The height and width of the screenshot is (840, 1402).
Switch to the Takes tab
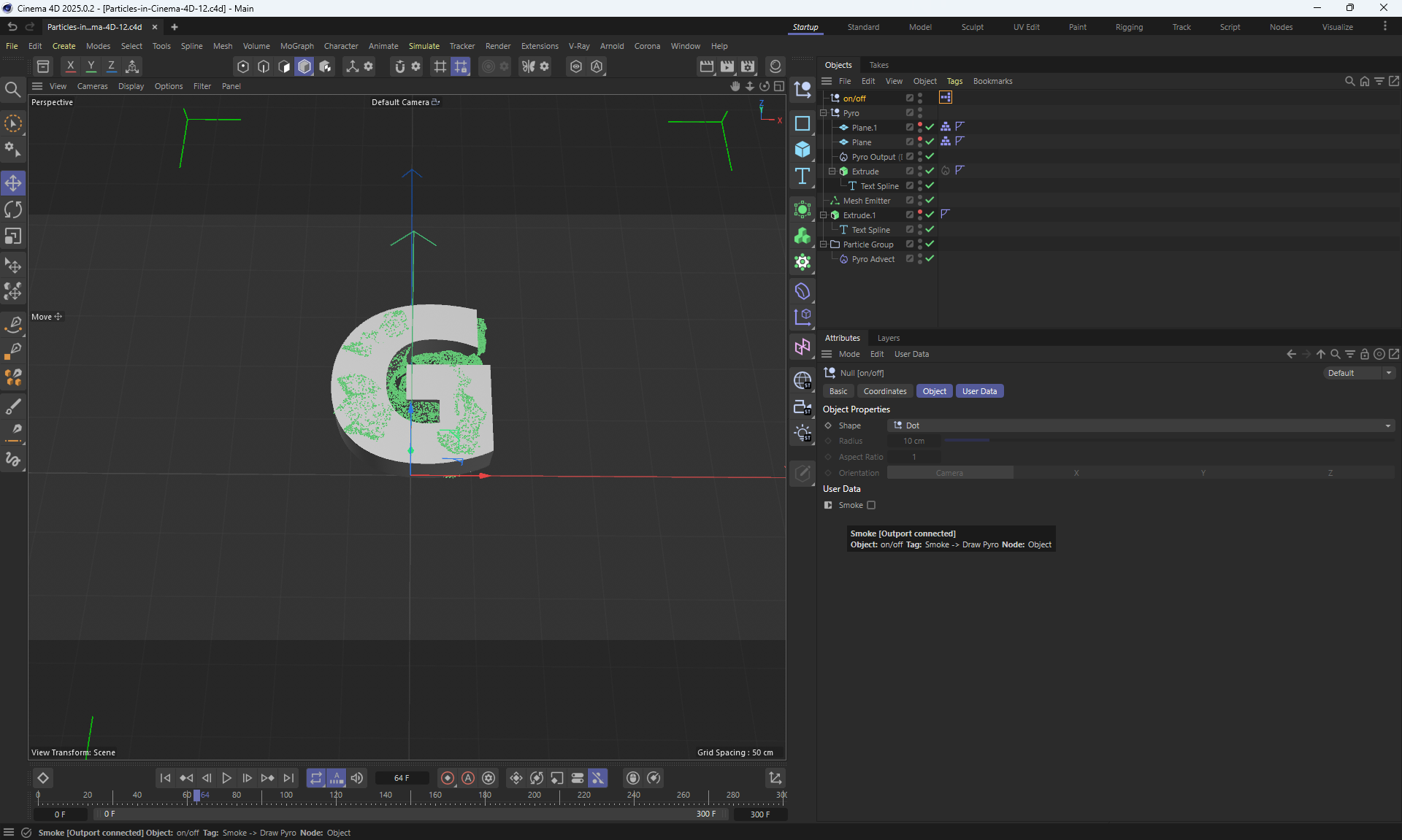[x=878, y=65]
